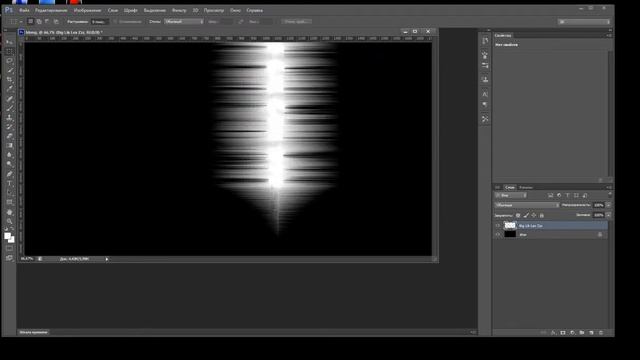The width and height of the screenshot is (640, 360).
Task: Select the Rectangular Marquee tool
Action: tap(9, 51)
